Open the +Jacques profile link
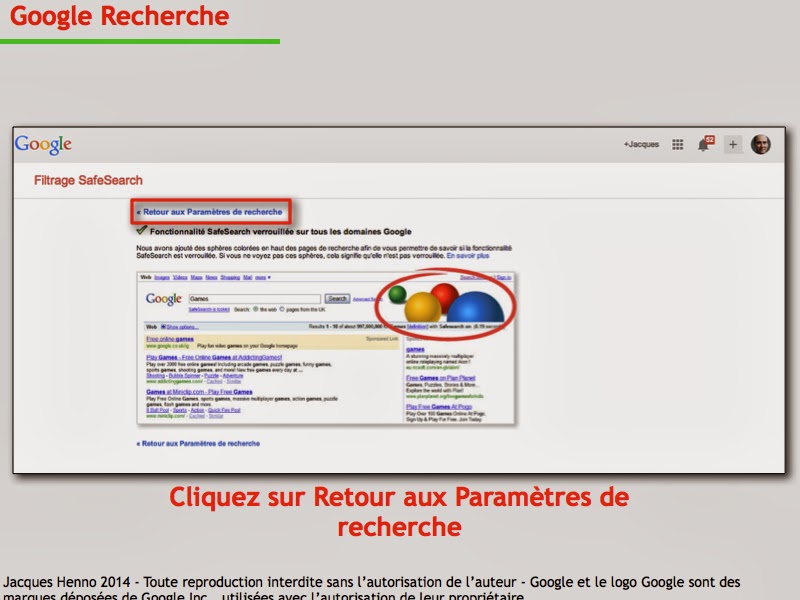The height and width of the screenshot is (600, 800). pos(641,144)
